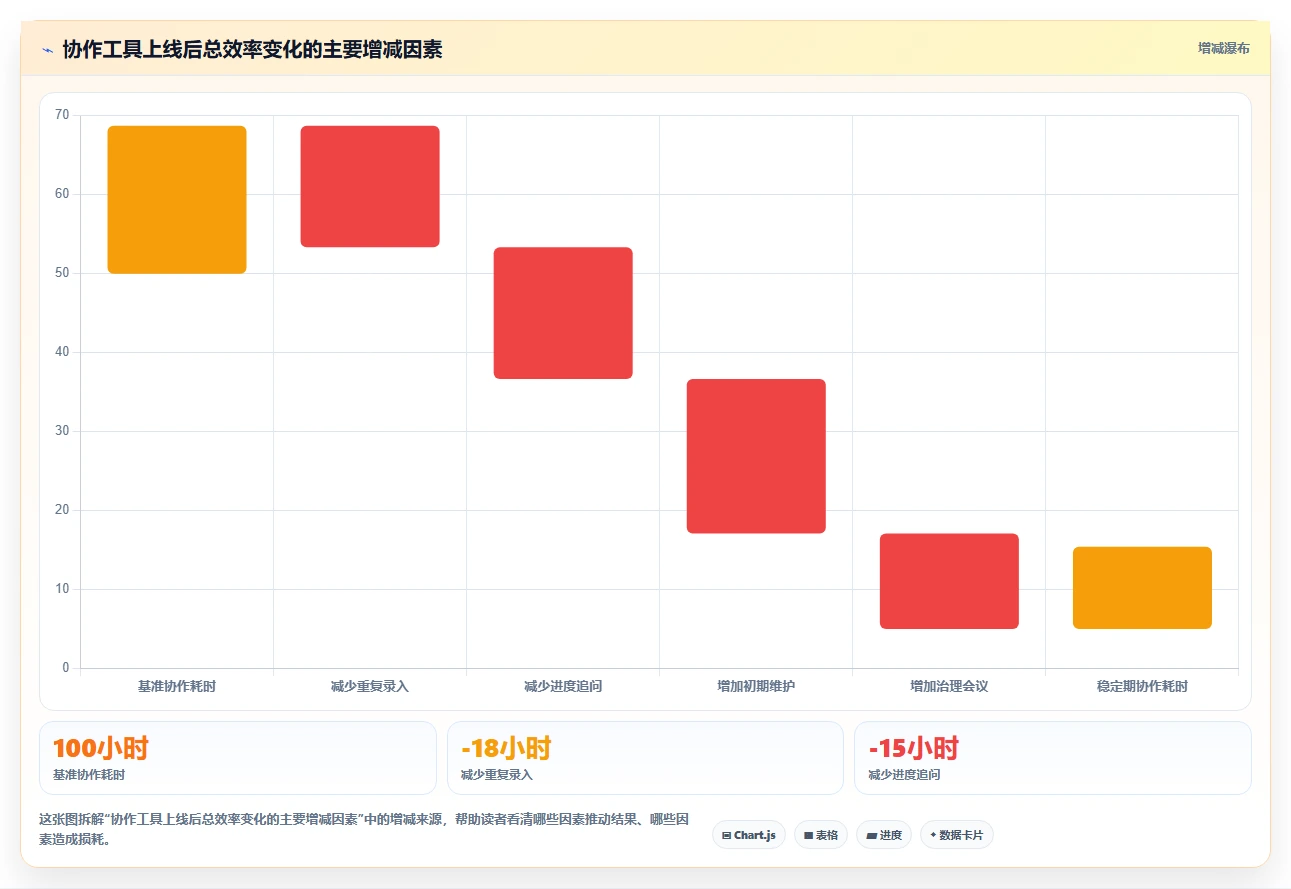1291x889 pixels.
Task: Click the y-axis value 10
Action: click(62, 589)
